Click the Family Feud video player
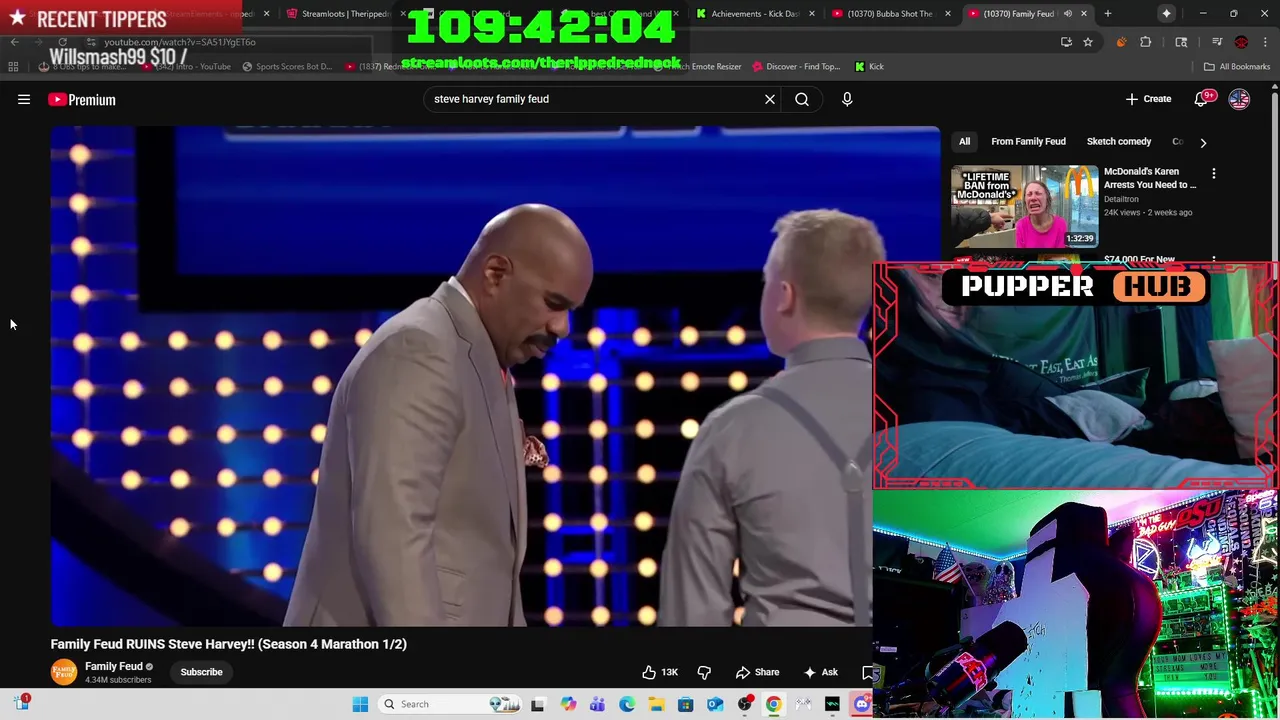Image resolution: width=1280 pixels, height=720 pixels. click(x=461, y=376)
